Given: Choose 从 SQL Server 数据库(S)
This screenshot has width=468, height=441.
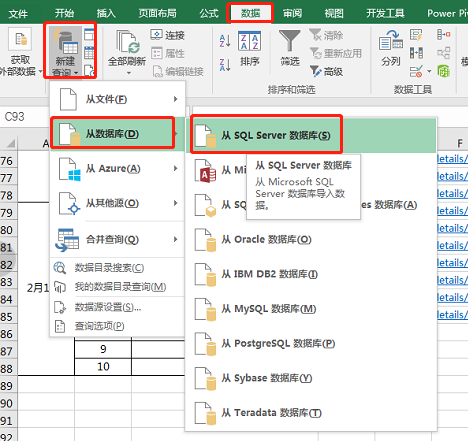Looking at the screenshot, I should coord(311,135).
